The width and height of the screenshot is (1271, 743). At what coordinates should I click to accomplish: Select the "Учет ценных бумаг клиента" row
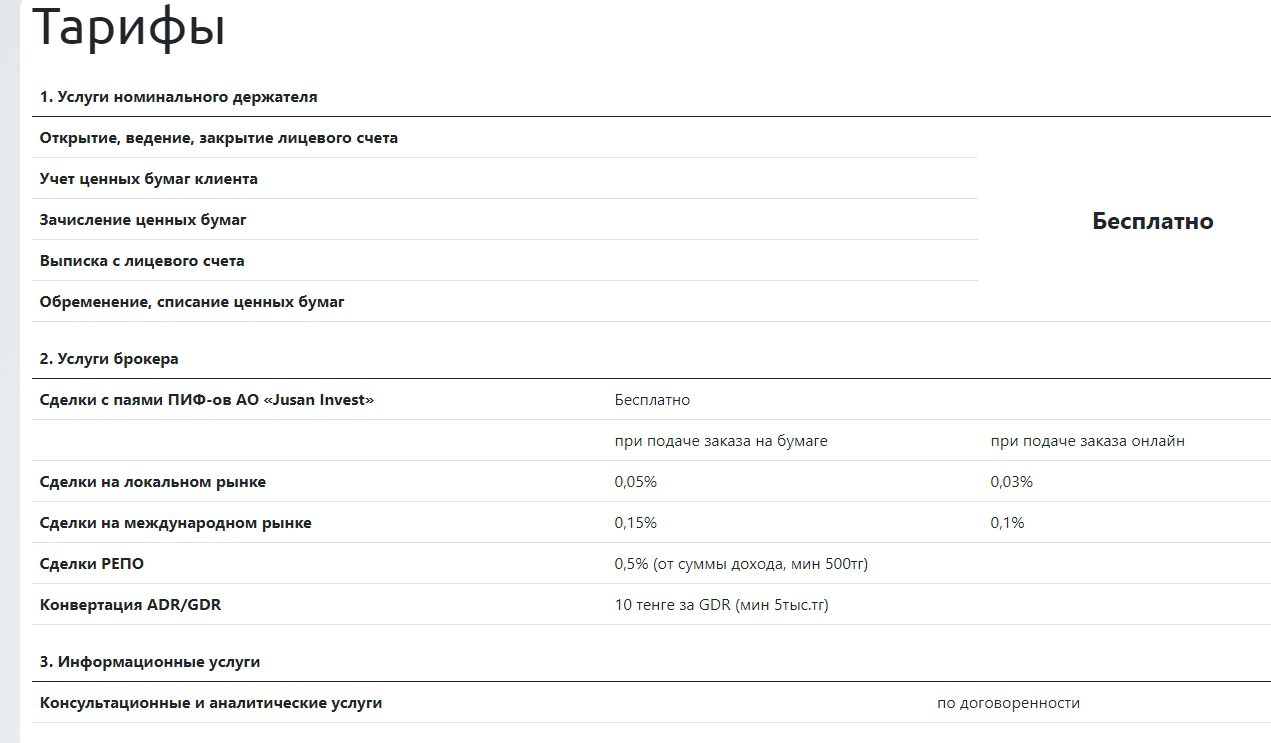coord(148,179)
